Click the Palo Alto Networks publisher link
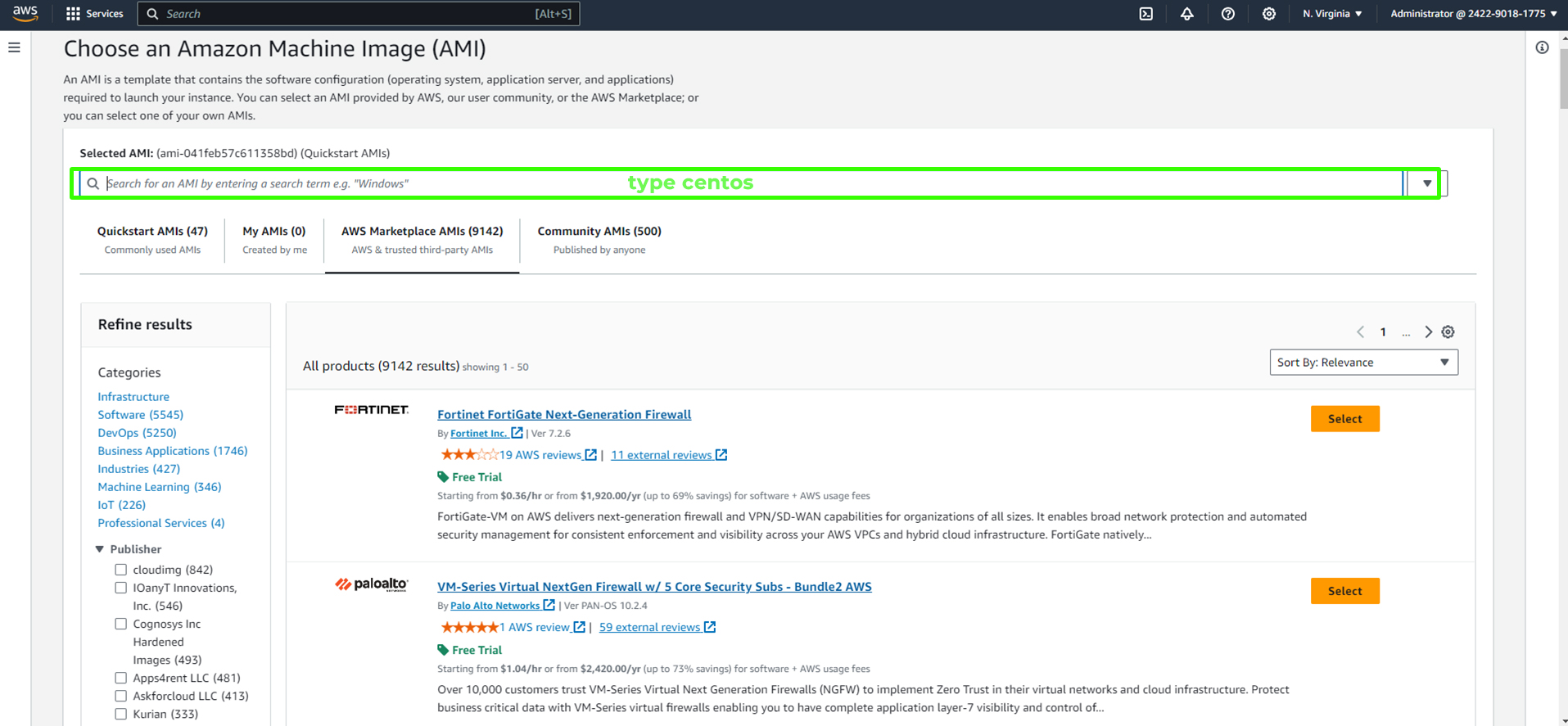This screenshot has width=1568, height=726. coord(495,606)
